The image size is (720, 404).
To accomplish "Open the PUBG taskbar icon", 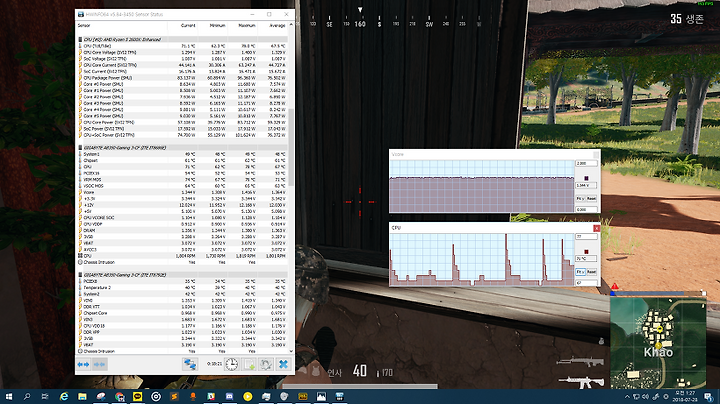I will [303, 397].
